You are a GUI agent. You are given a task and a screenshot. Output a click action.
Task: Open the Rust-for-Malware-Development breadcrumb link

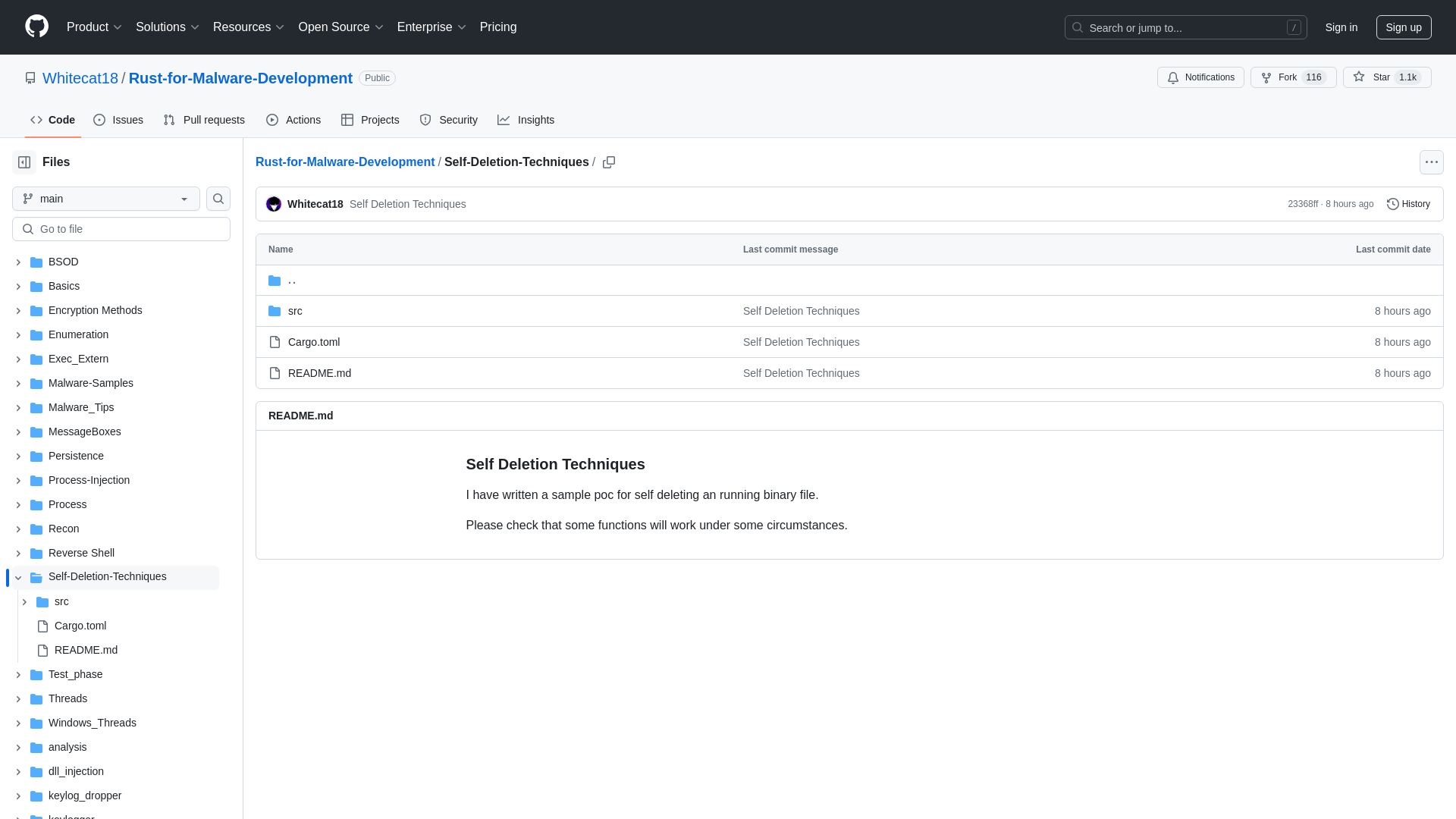[345, 162]
